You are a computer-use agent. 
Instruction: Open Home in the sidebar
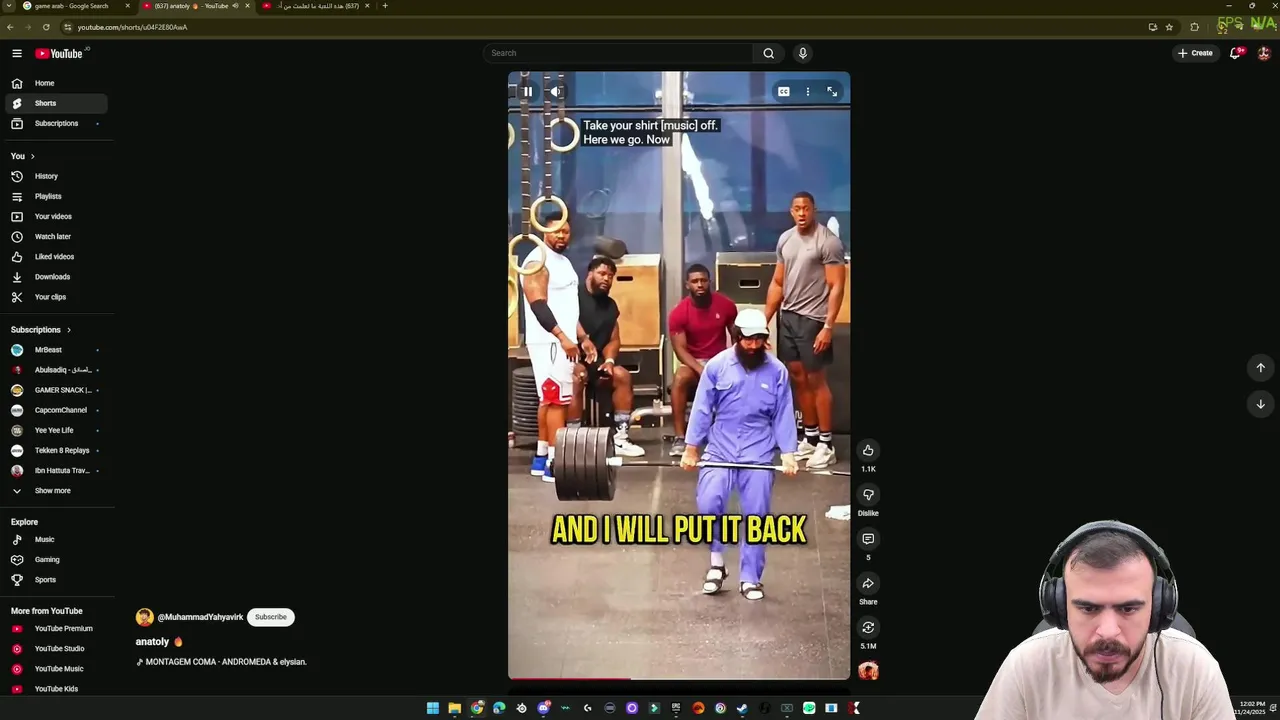click(x=55, y=83)
